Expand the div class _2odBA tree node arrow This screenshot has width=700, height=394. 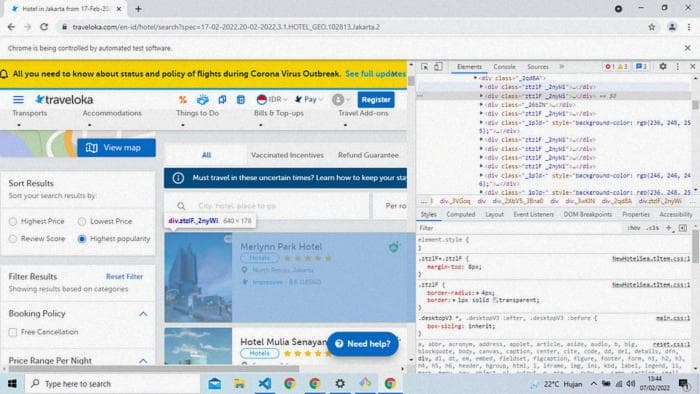click(475, 78)
